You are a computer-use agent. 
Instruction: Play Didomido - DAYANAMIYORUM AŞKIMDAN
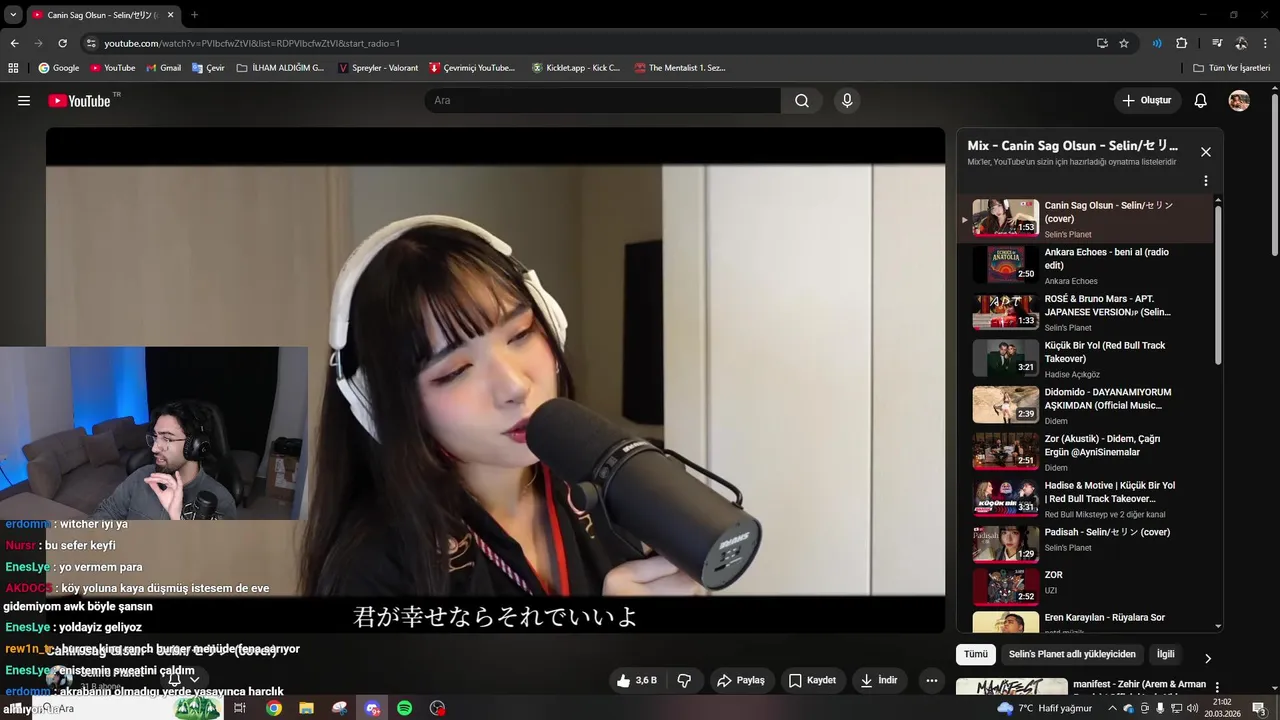pyautogui.click(x=1084, y=406)
